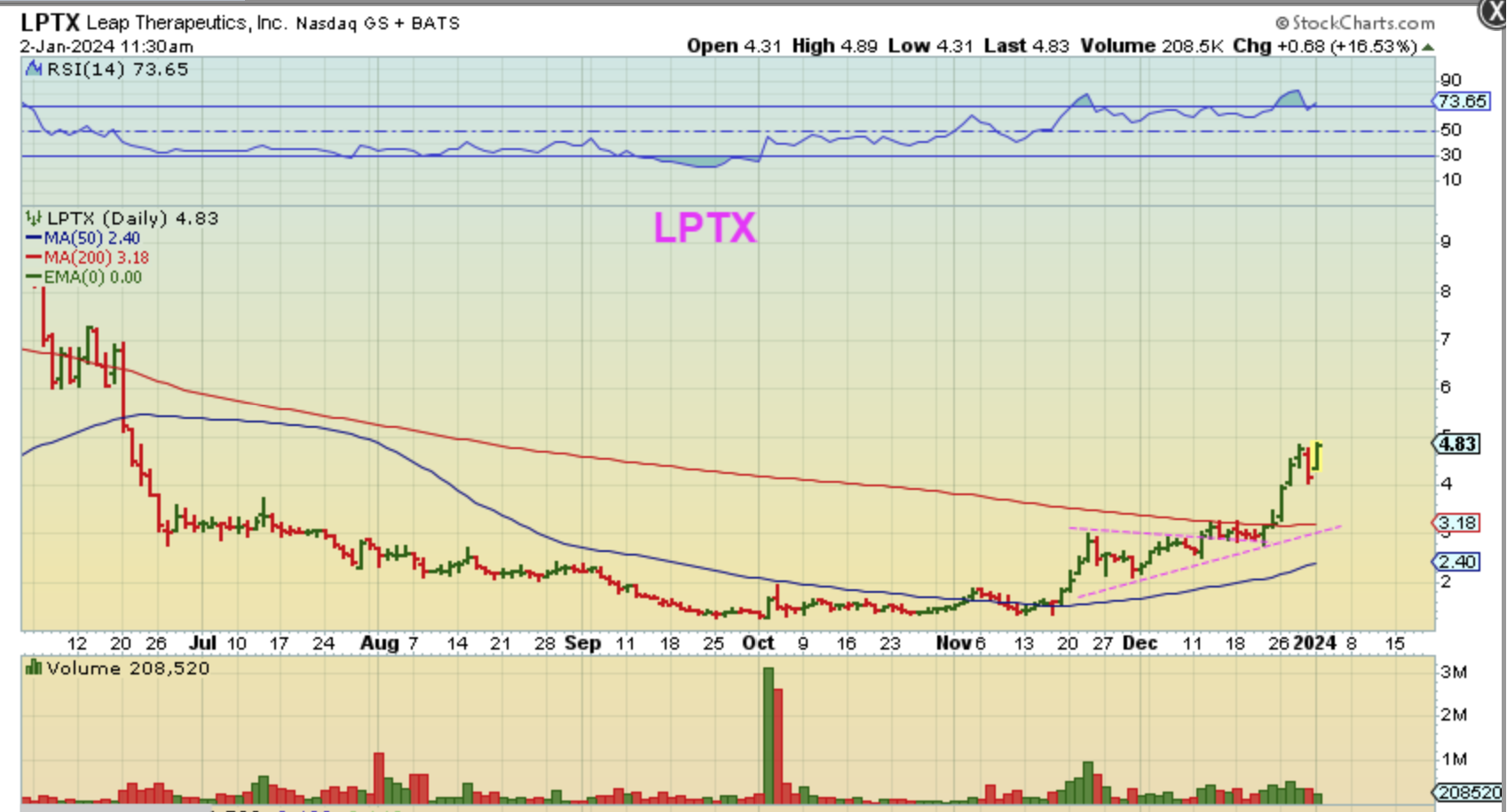Click the RSI(14) indicator icon
The width and height of the screenshot is (1507, 812).
[x=34, y=69]
